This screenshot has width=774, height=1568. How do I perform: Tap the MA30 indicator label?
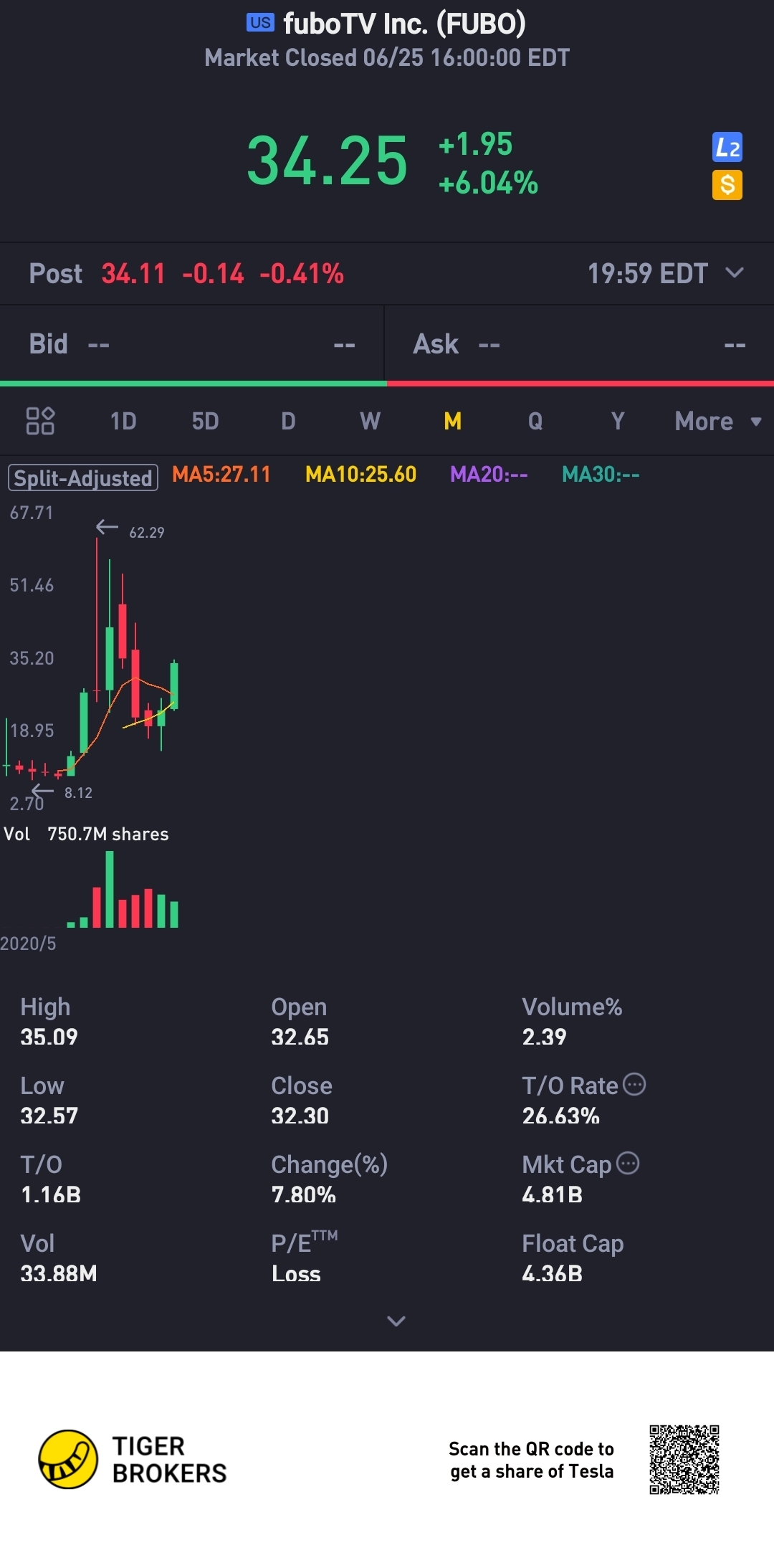point(601,474)
